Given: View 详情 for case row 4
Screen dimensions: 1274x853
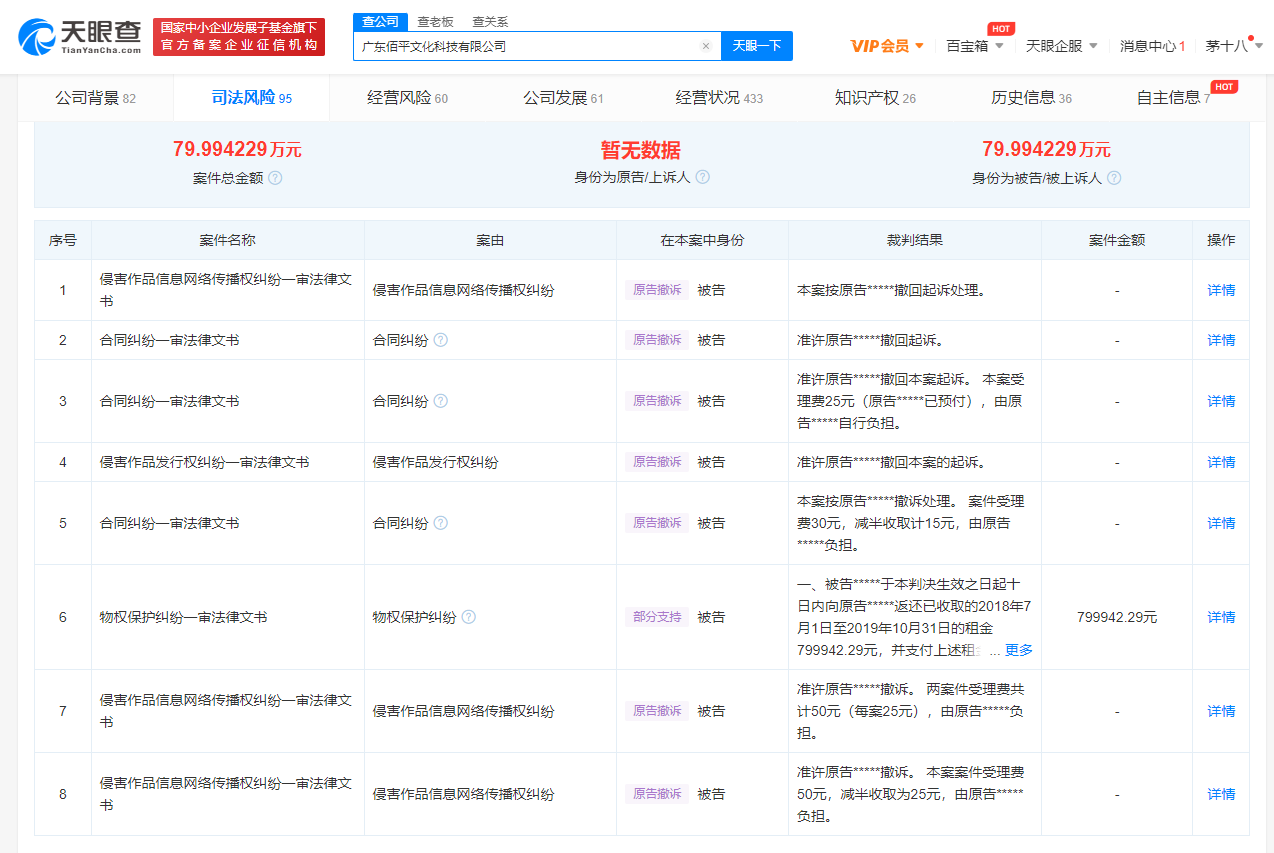Looking at the screenshot, I should 1221,462.
